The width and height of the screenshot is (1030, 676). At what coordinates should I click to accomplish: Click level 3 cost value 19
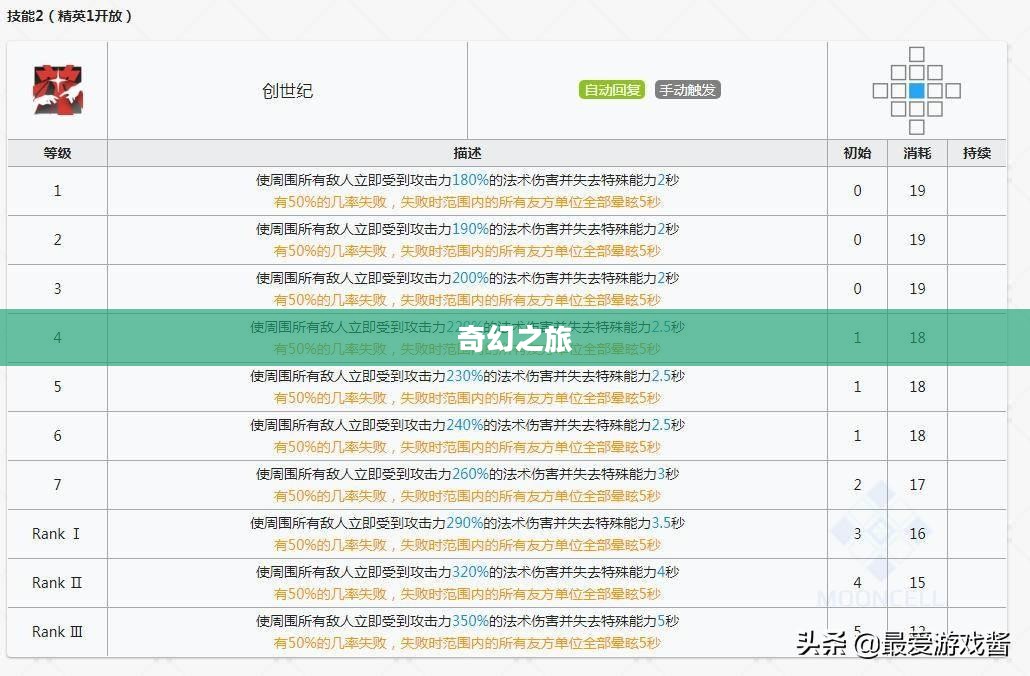917,288
